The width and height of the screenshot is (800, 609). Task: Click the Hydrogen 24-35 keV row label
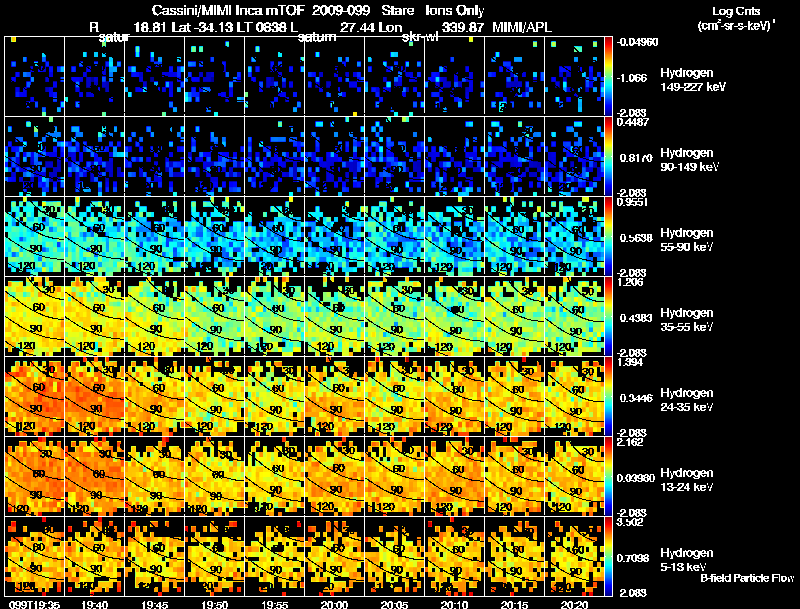coord(687,400)
